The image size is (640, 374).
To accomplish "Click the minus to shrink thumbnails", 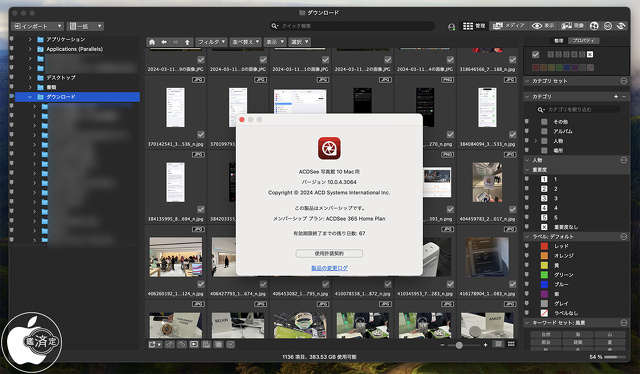I will [x=442, y=345].
